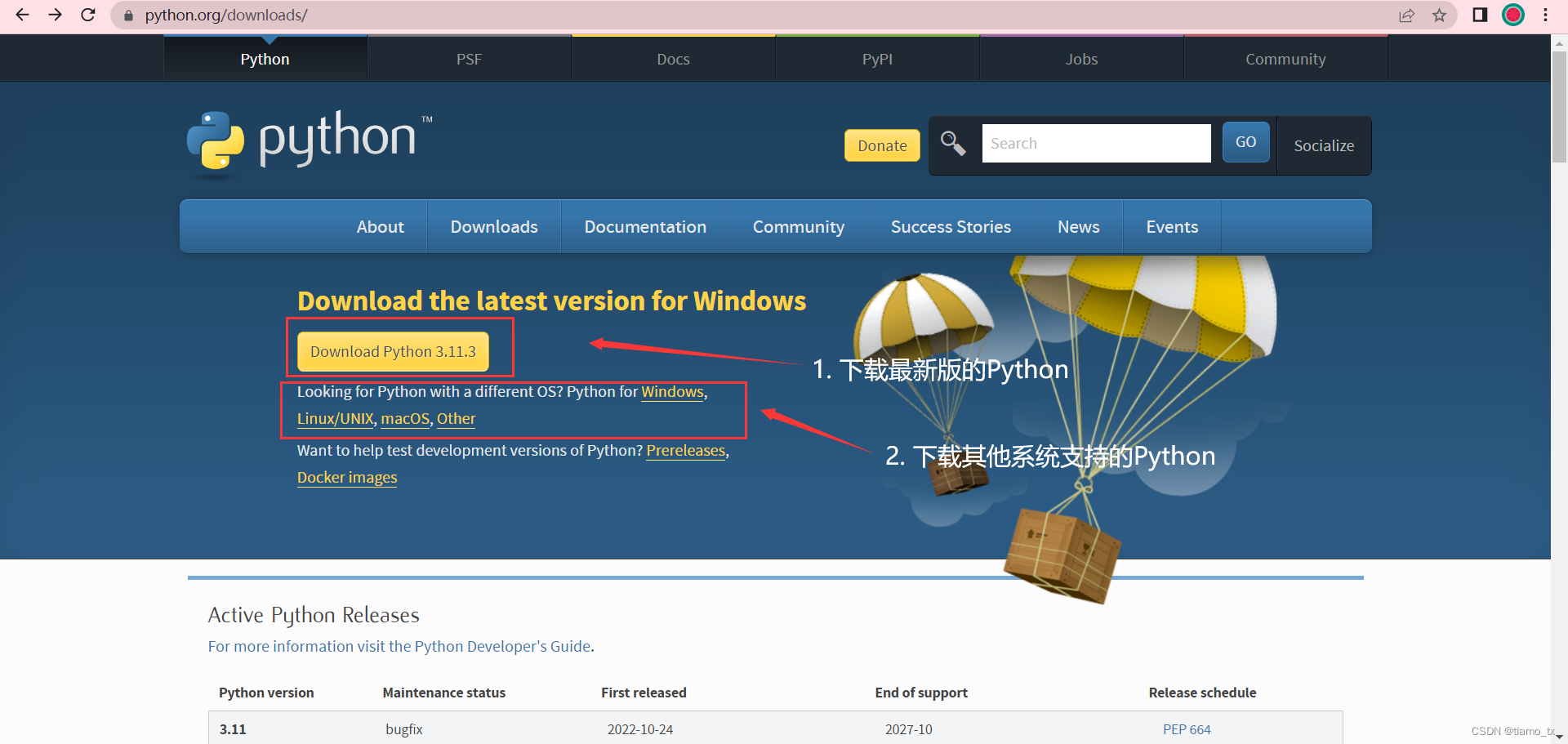Click the yellow Donate button
The image size is (1568, 744).
coord(882,145)
